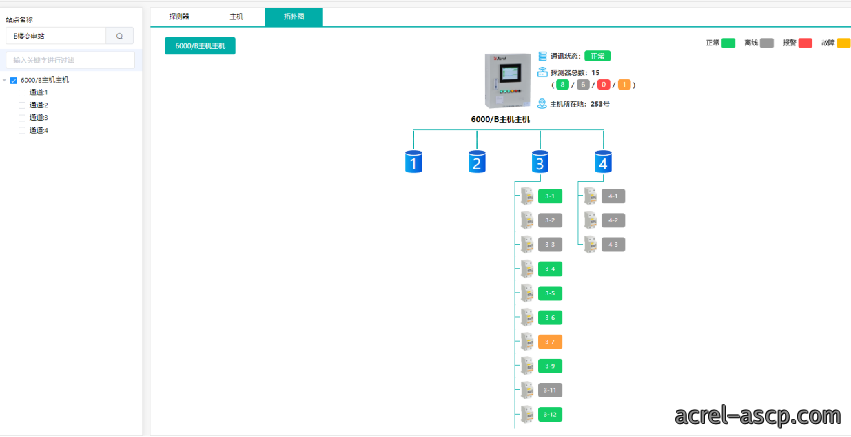The width and height of the screenshot is (851, 437).
Task: Click the channel 3 cylinder icon
Action: point(540,162)
